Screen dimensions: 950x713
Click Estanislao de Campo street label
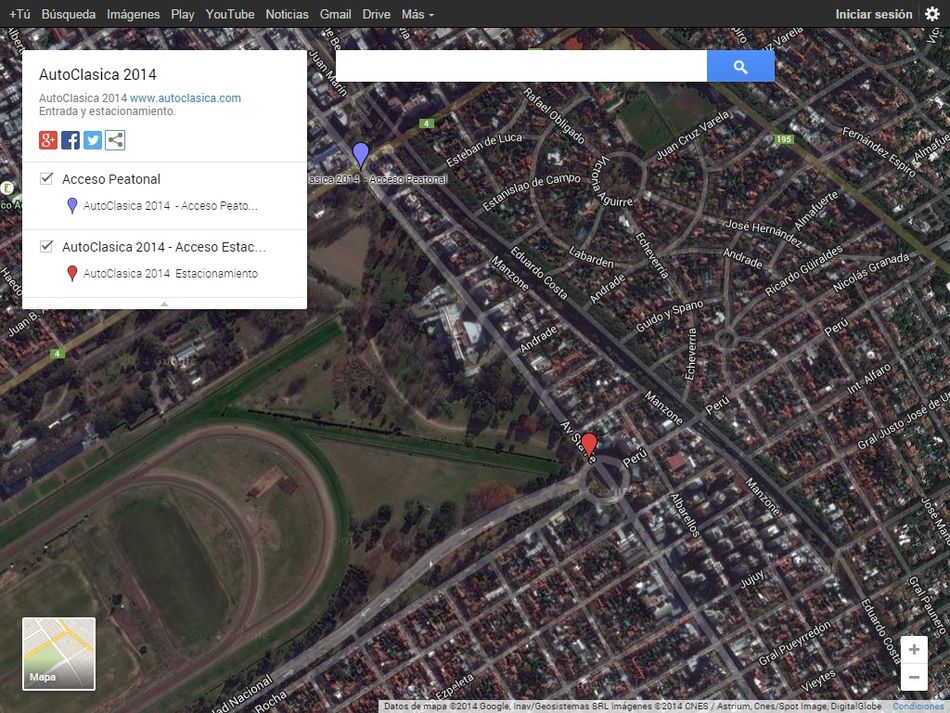pos(531,191)
